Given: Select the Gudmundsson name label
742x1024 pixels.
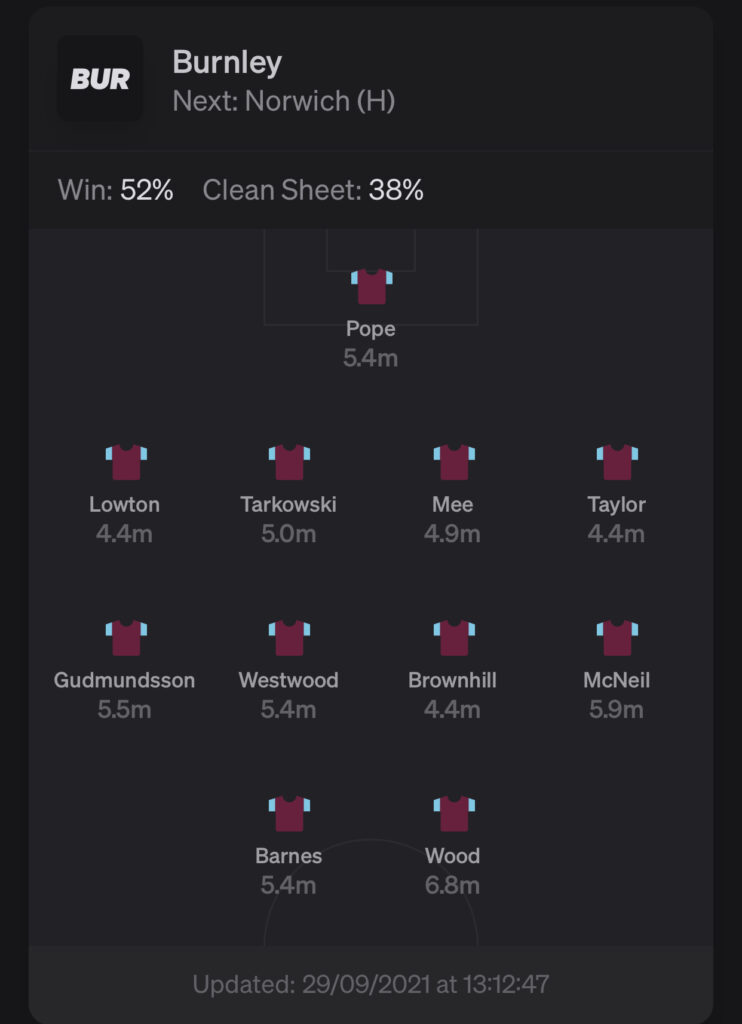Looking at the screenshot, I should click(124, 680).
